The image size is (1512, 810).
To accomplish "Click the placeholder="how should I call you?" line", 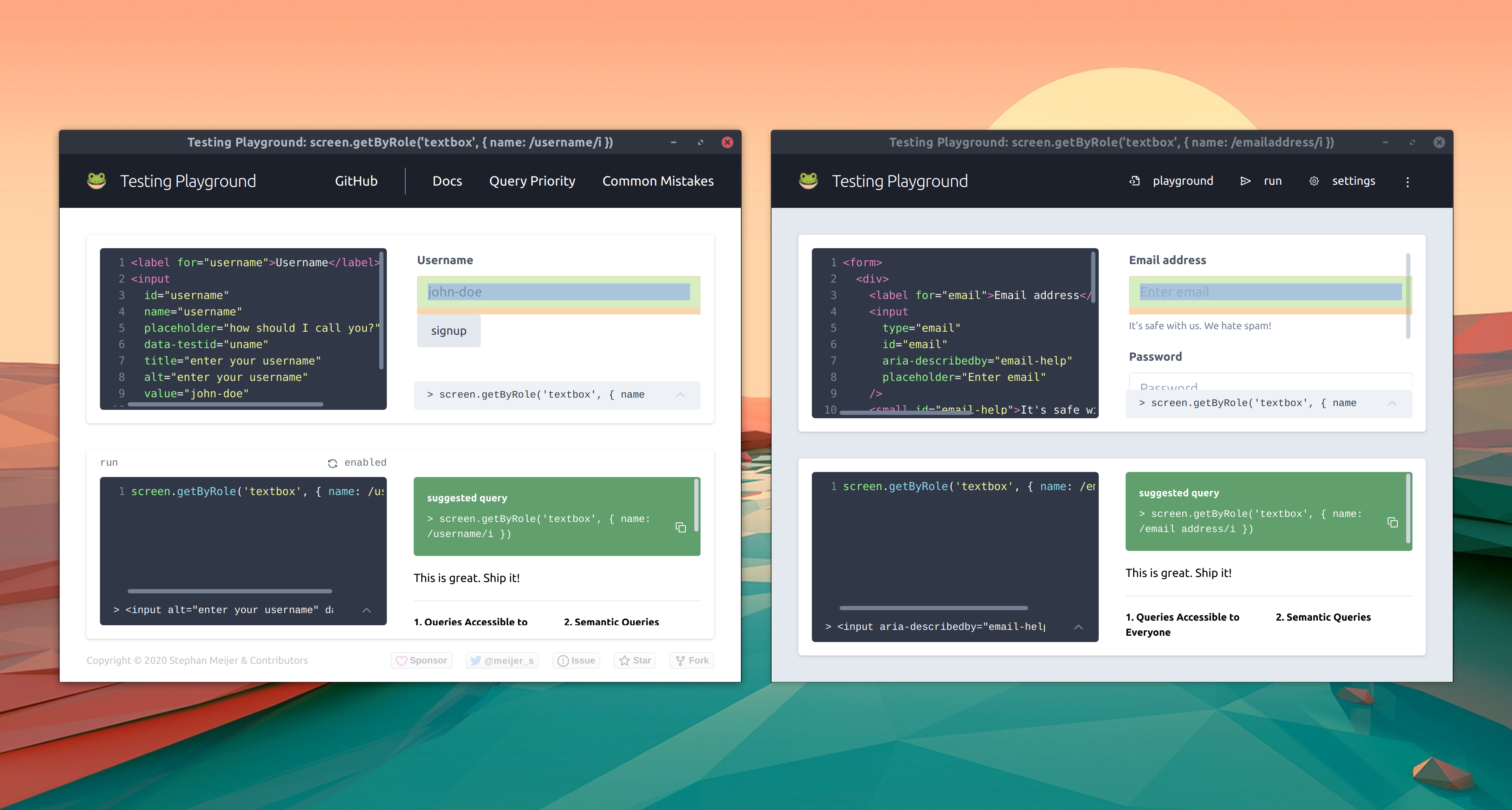I will coord(262,328).
